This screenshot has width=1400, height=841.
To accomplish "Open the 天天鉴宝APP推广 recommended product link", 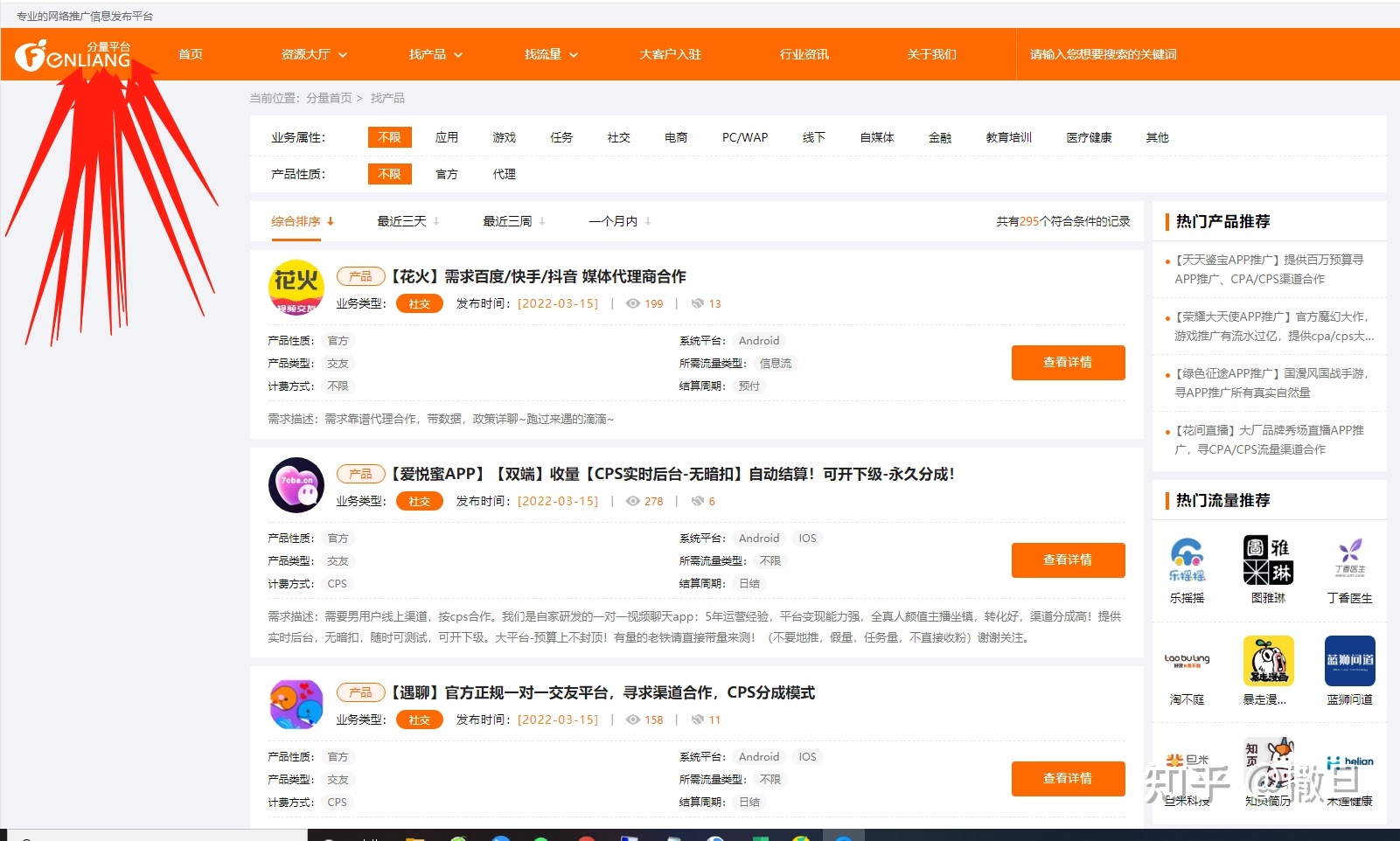I will 1269,269.
